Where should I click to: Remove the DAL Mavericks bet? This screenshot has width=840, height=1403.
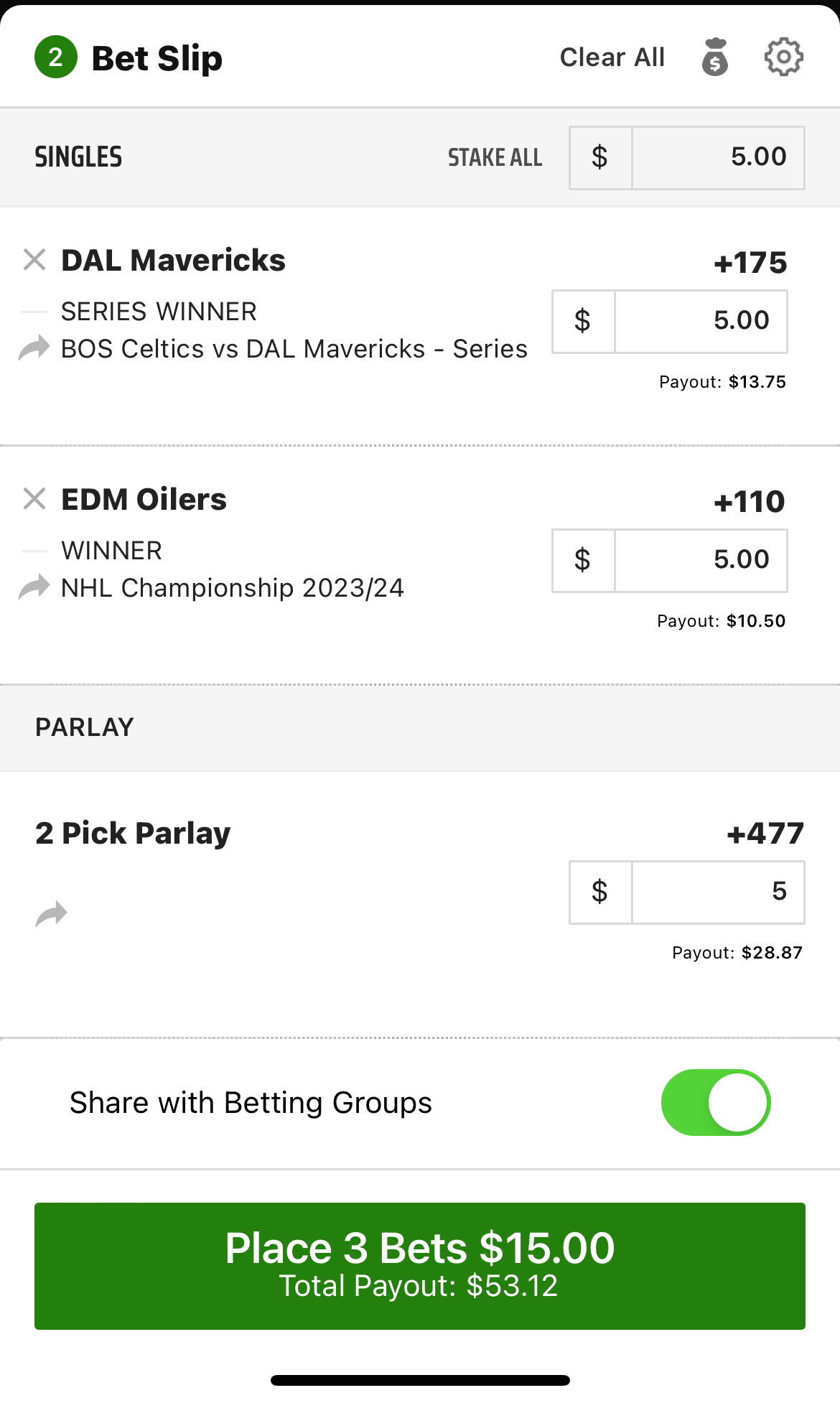click(34, 260)
